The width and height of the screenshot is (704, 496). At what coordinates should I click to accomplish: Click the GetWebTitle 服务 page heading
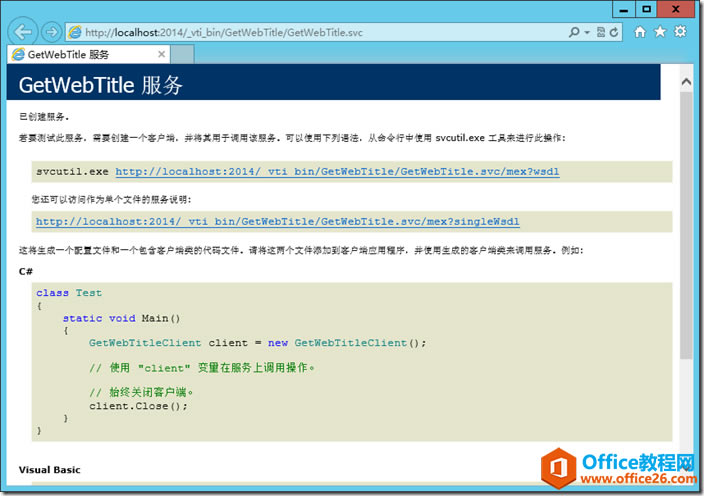[x=101, y=85]
